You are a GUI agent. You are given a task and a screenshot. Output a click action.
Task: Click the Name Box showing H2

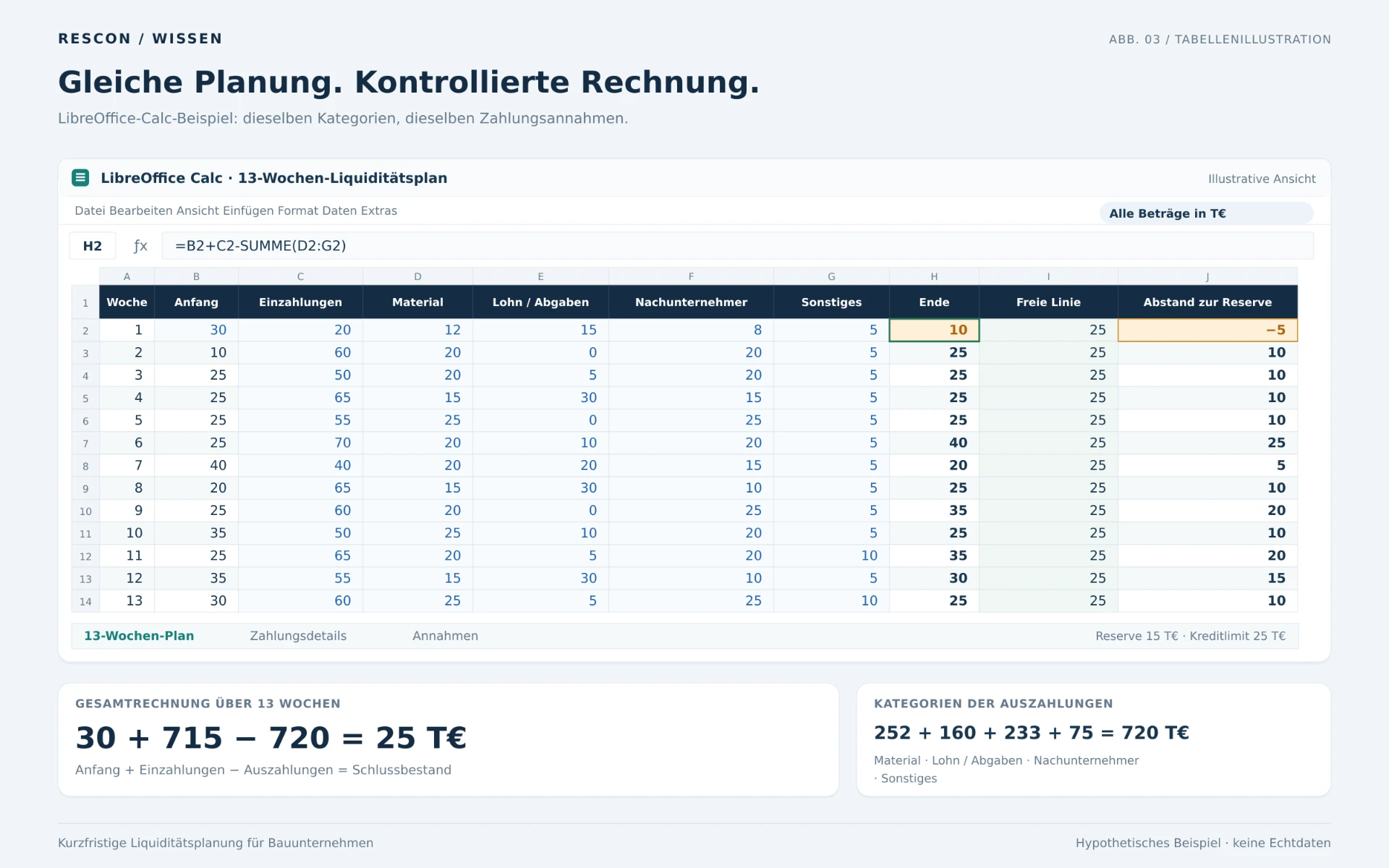(x=93, y=246)
